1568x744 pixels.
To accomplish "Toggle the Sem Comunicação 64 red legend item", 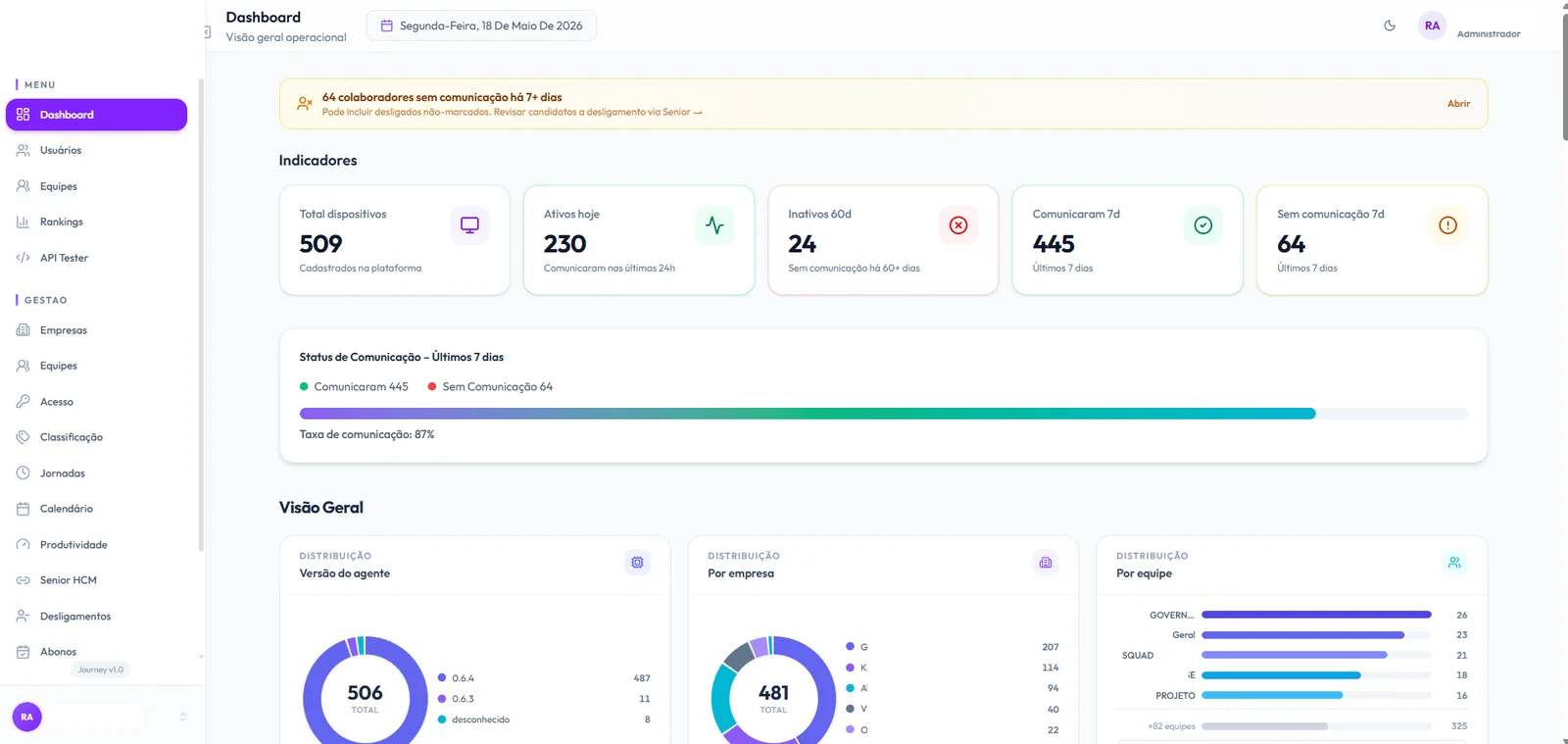I will tap(490, 386).
